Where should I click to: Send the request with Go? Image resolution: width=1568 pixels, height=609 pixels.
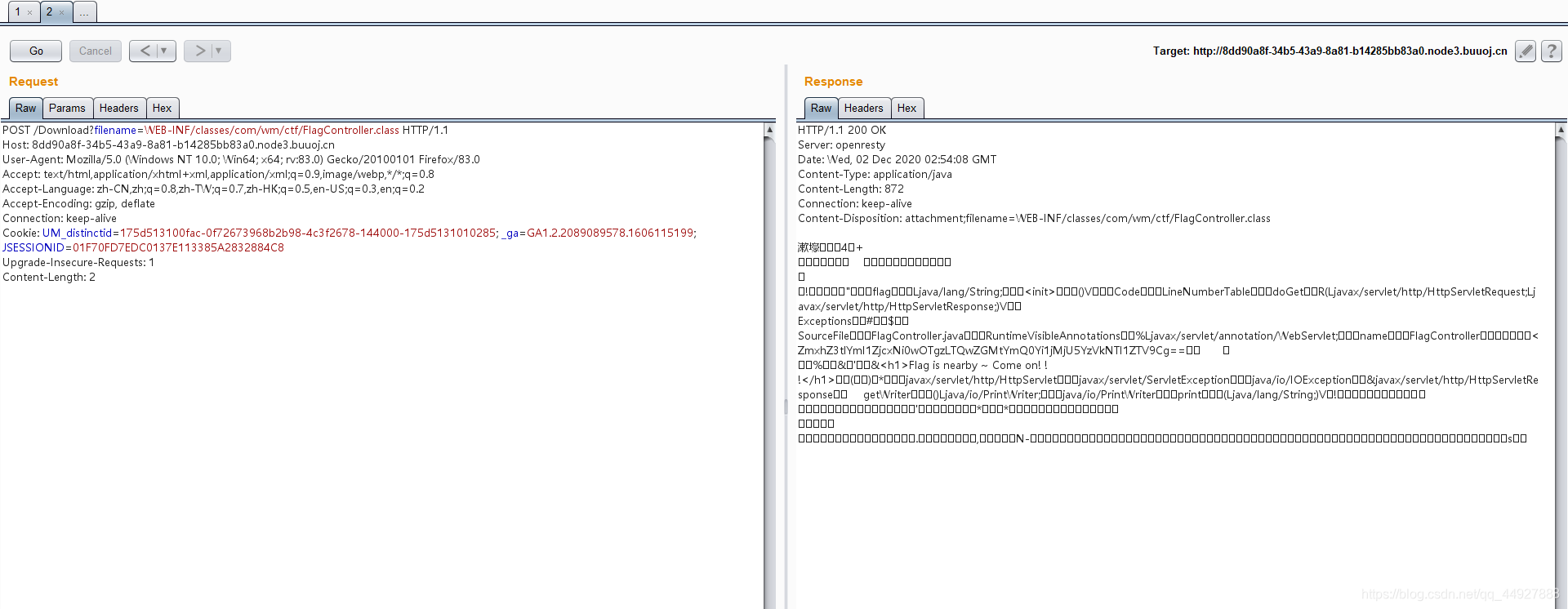click(x=36, y=51)
